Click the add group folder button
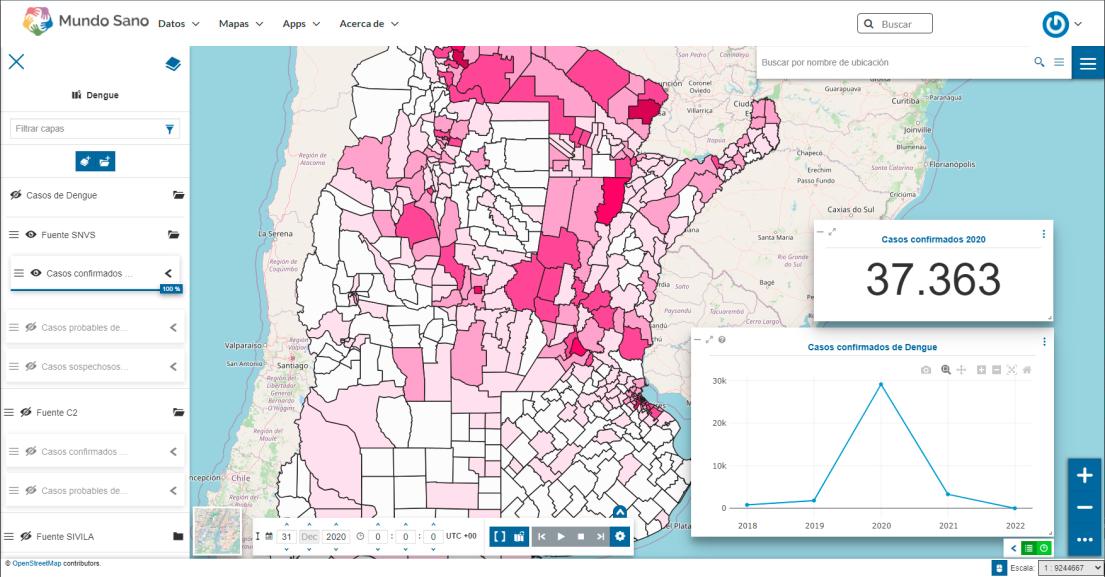 [x=105, y=162]
